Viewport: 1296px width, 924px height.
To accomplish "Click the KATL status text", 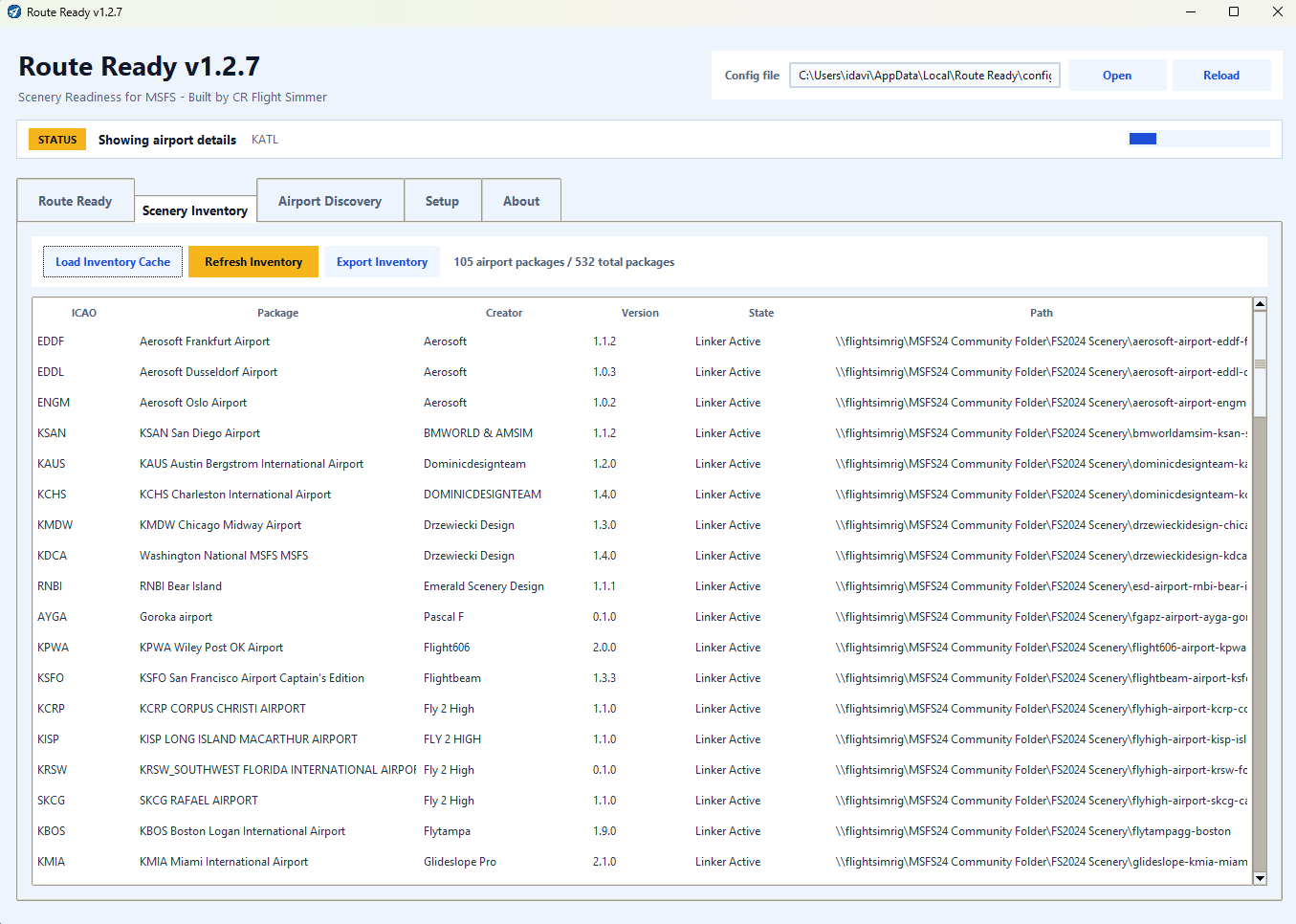I will coord(265,140).
